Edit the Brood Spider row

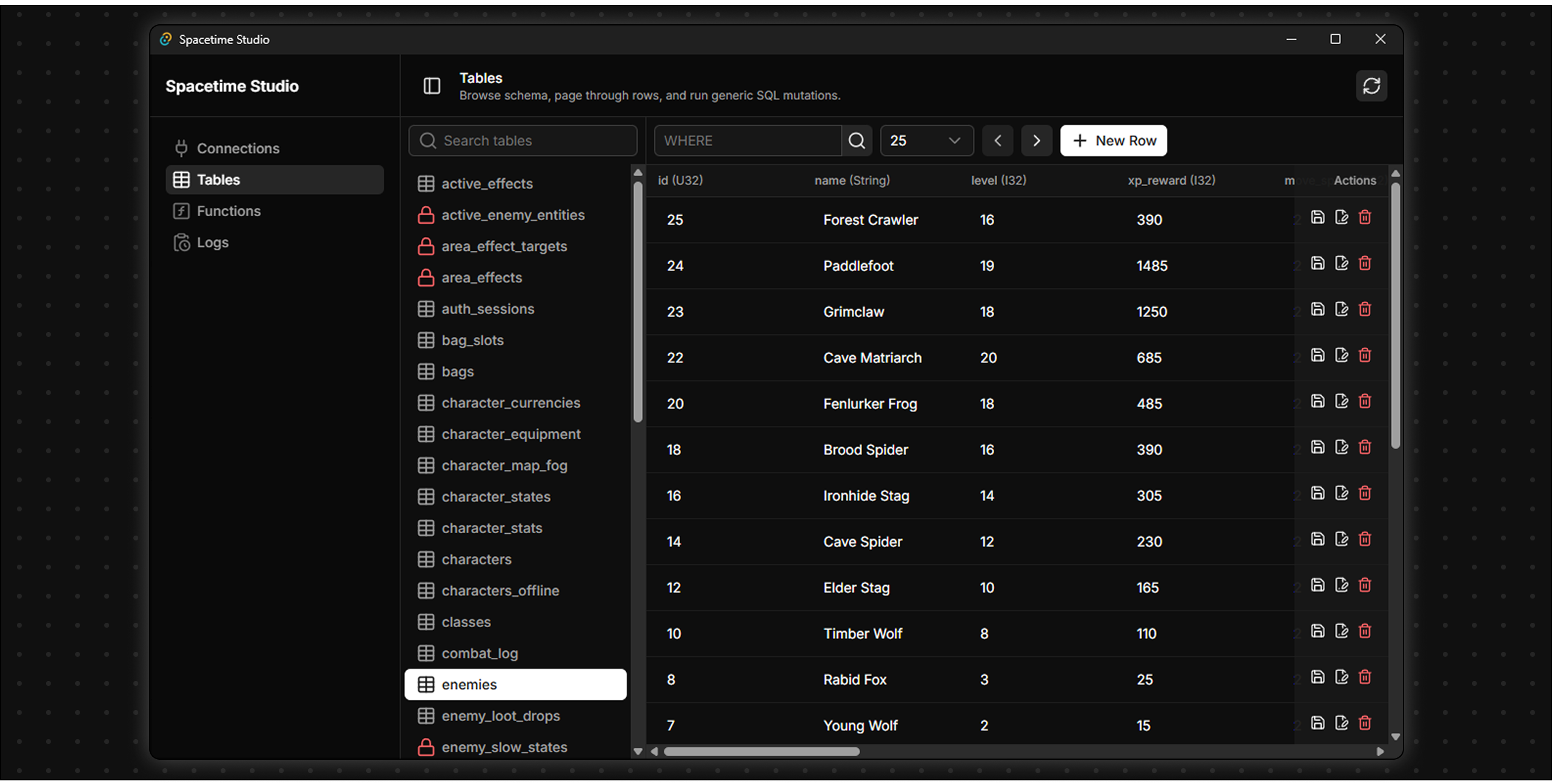1342,447
